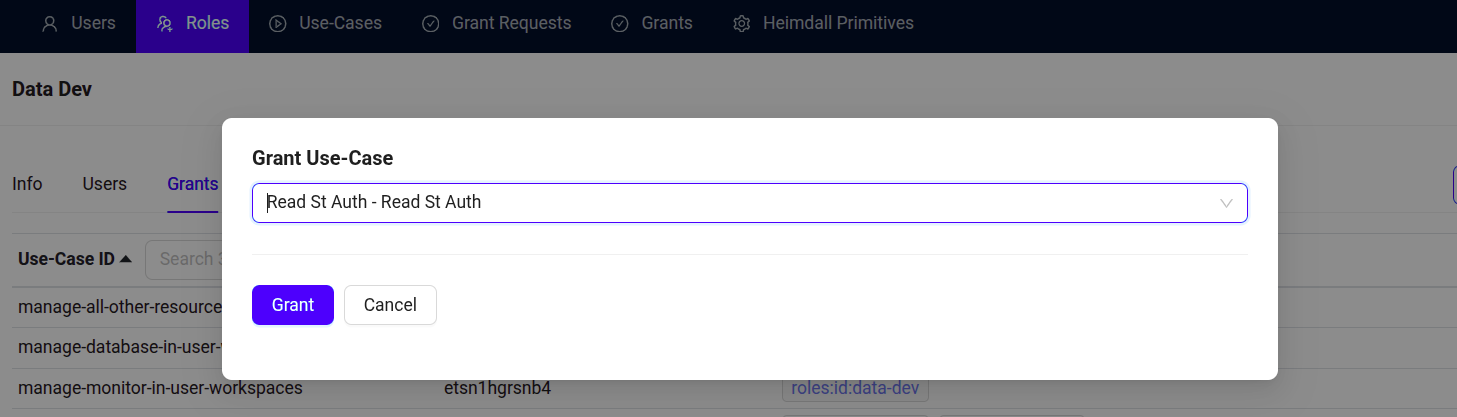Select the Grants tab under Data Dev
This screenshot has width=1457, height=417.
[x=192, y=184]
